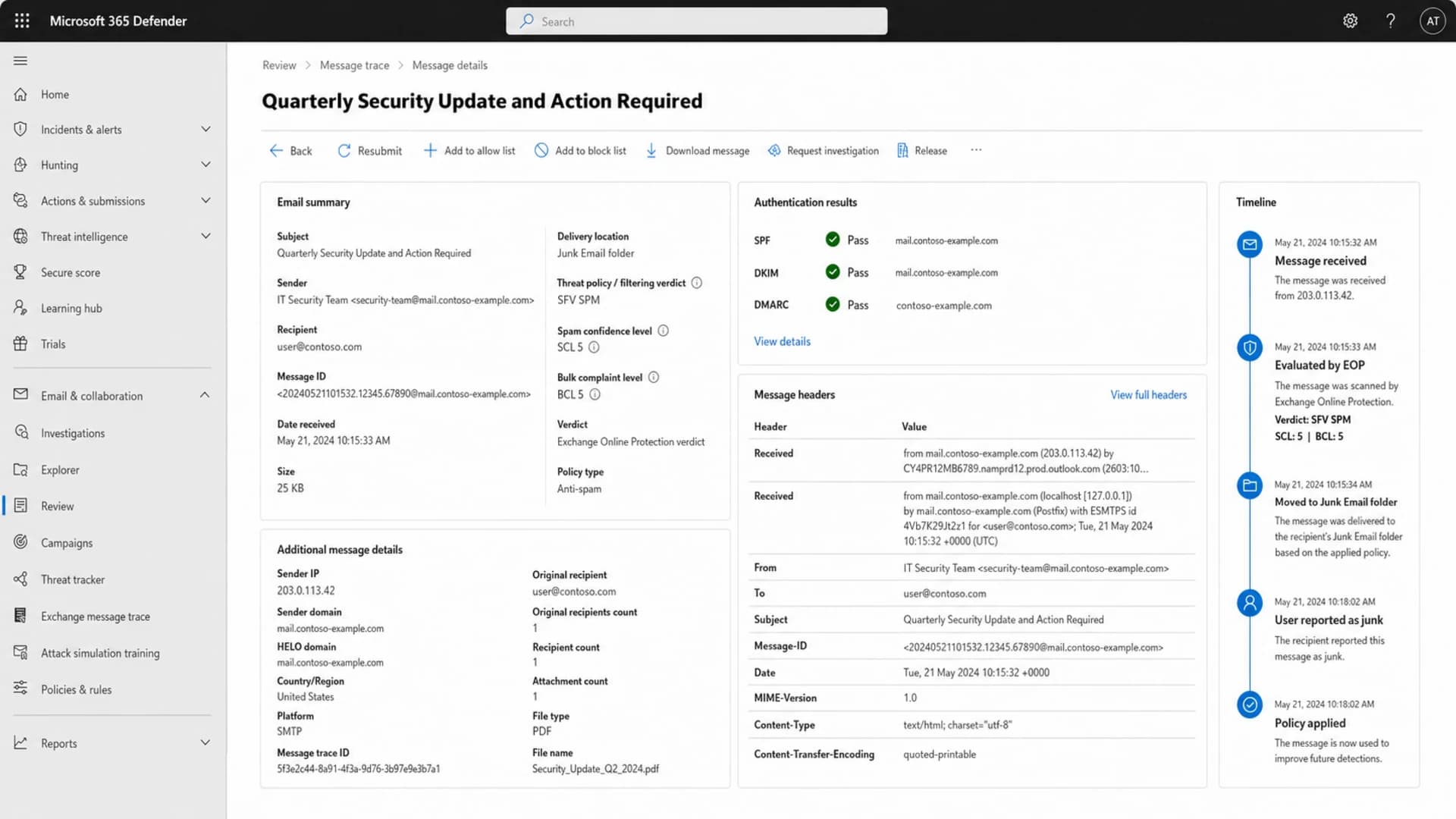Open Review breadcrumb link
This screenshot has height=819, width=1456.
(279, 65)
